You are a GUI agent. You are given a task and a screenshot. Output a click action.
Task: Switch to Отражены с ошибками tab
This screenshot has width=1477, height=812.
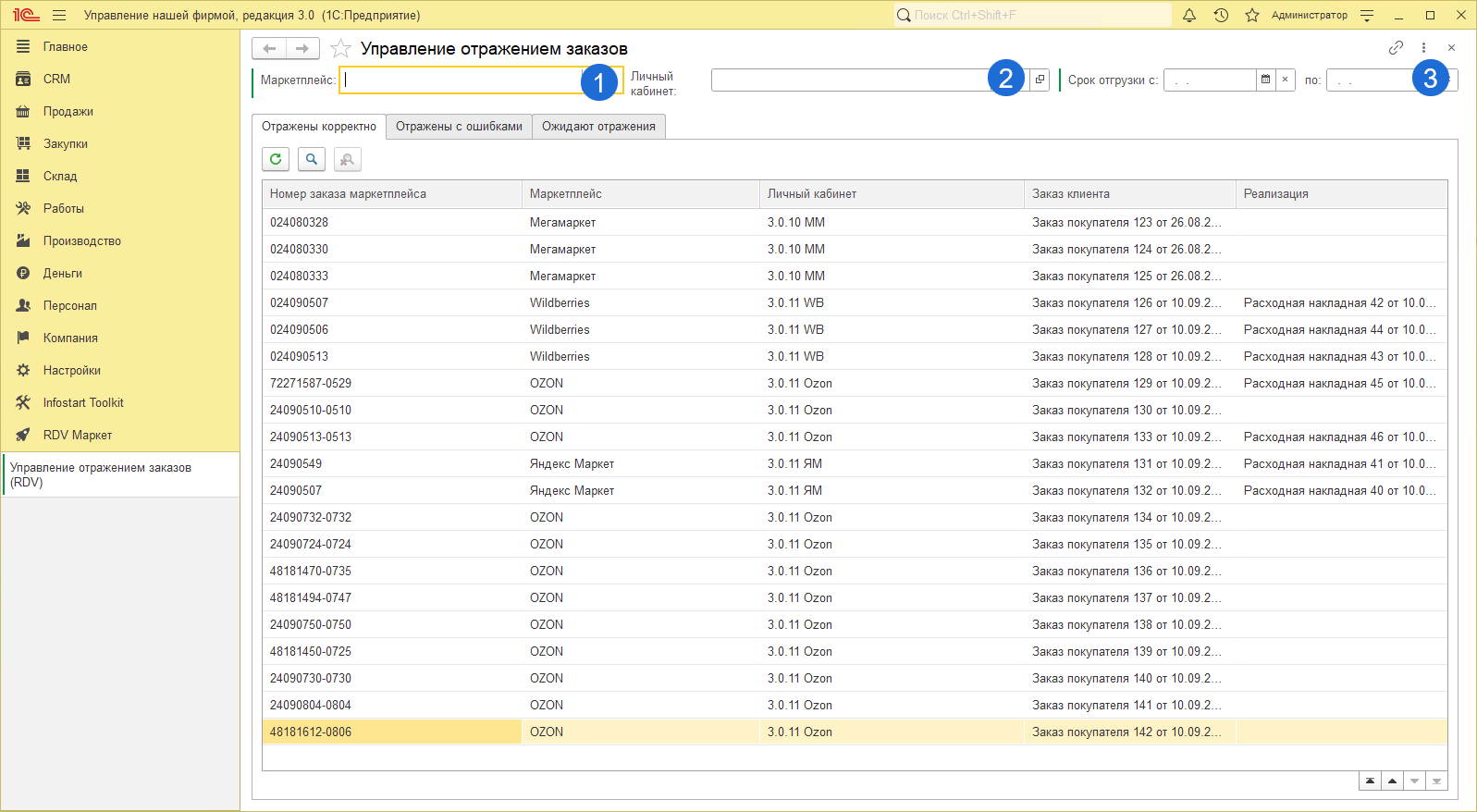459,127
